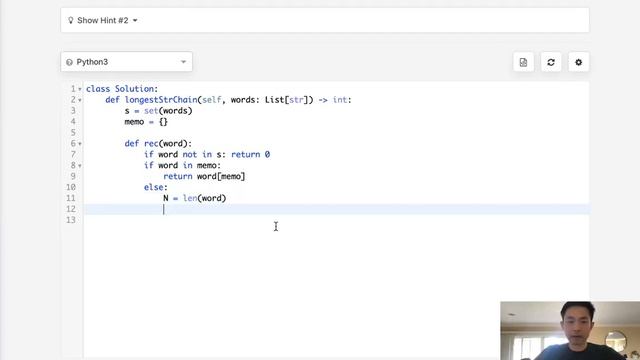Click the '-> int:' return annotation
The height and width of the screenshot is (360, 640).
pyautogui.click(x=335, y=100)
